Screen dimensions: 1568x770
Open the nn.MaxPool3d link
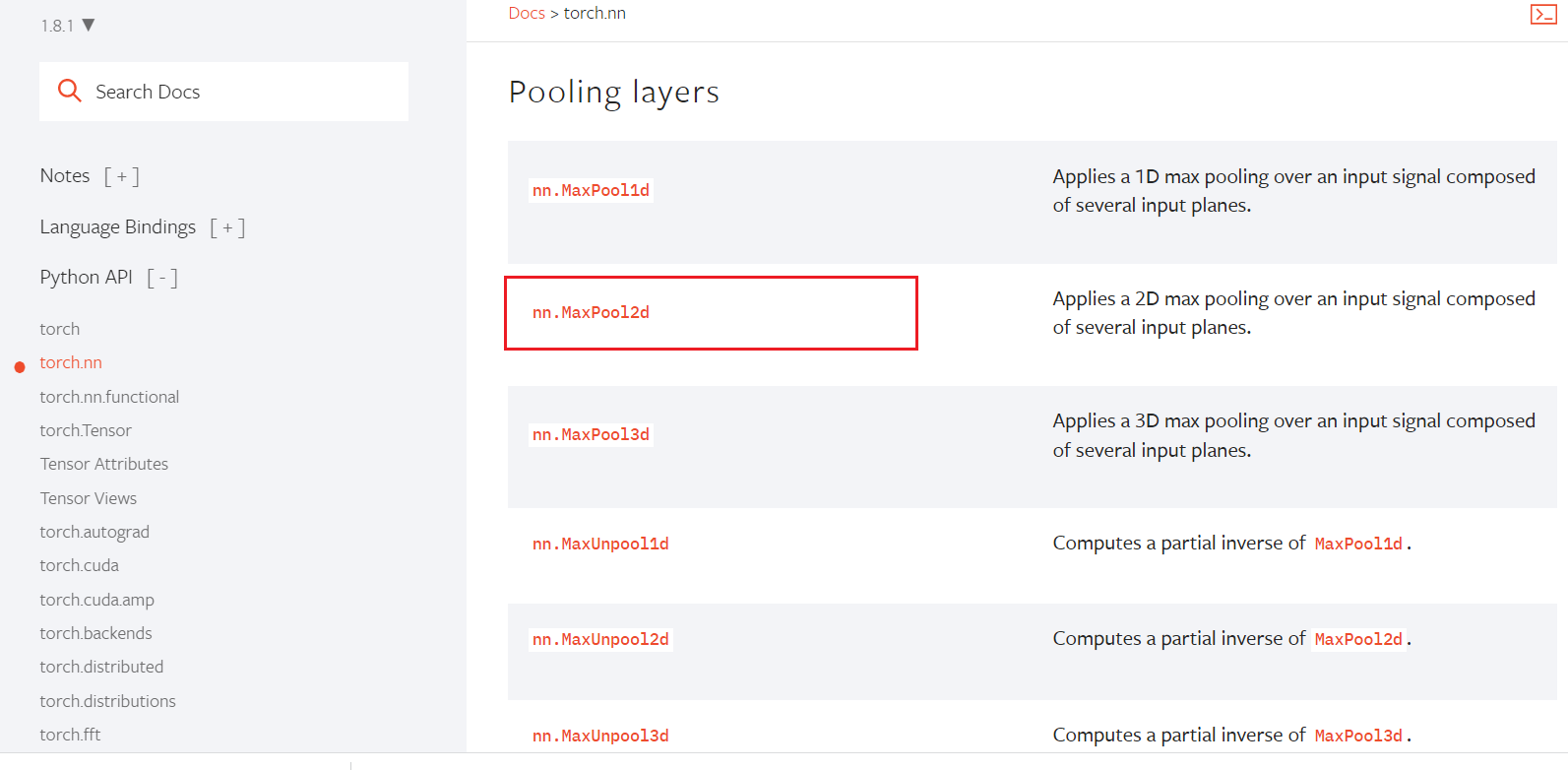591,434
